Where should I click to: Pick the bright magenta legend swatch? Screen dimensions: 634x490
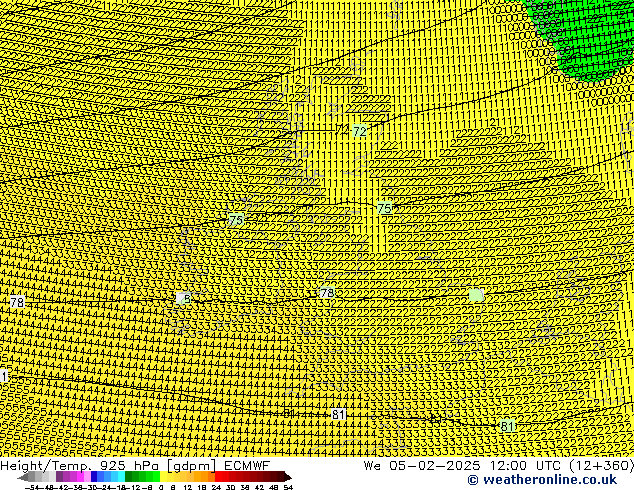tap(80, 477)
